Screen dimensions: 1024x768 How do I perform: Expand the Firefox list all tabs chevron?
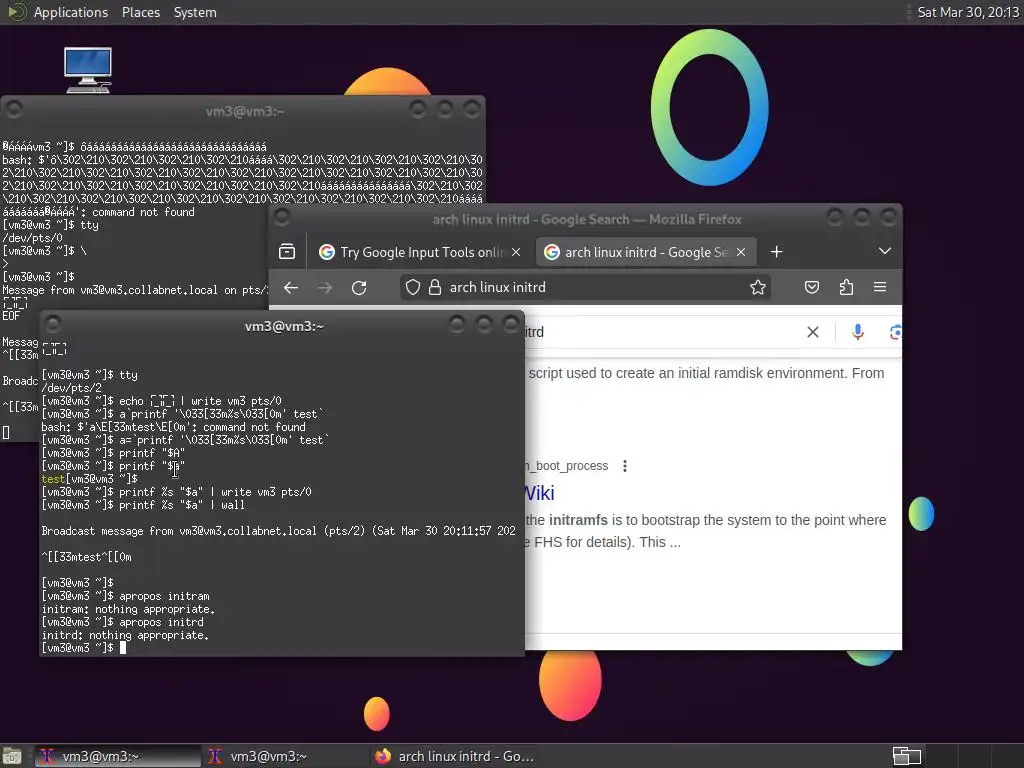(884, 251)
